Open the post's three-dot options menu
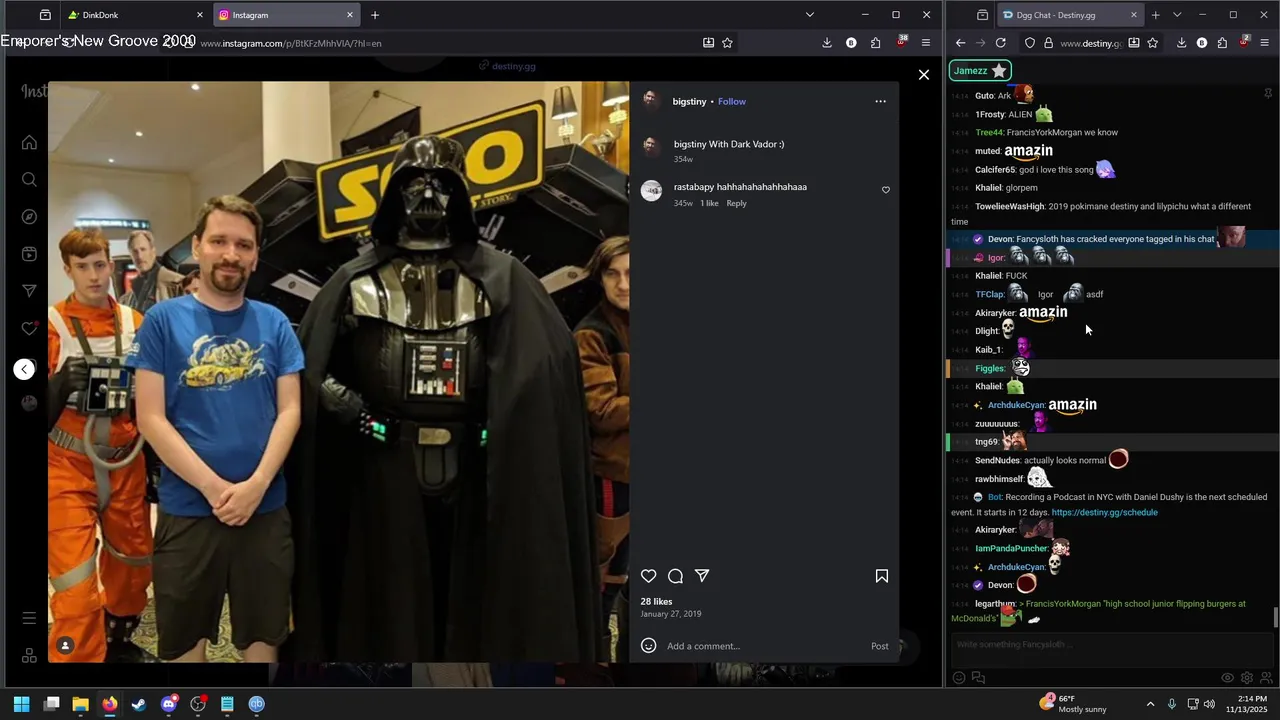Screen dimensions: 1280x720 880,101
